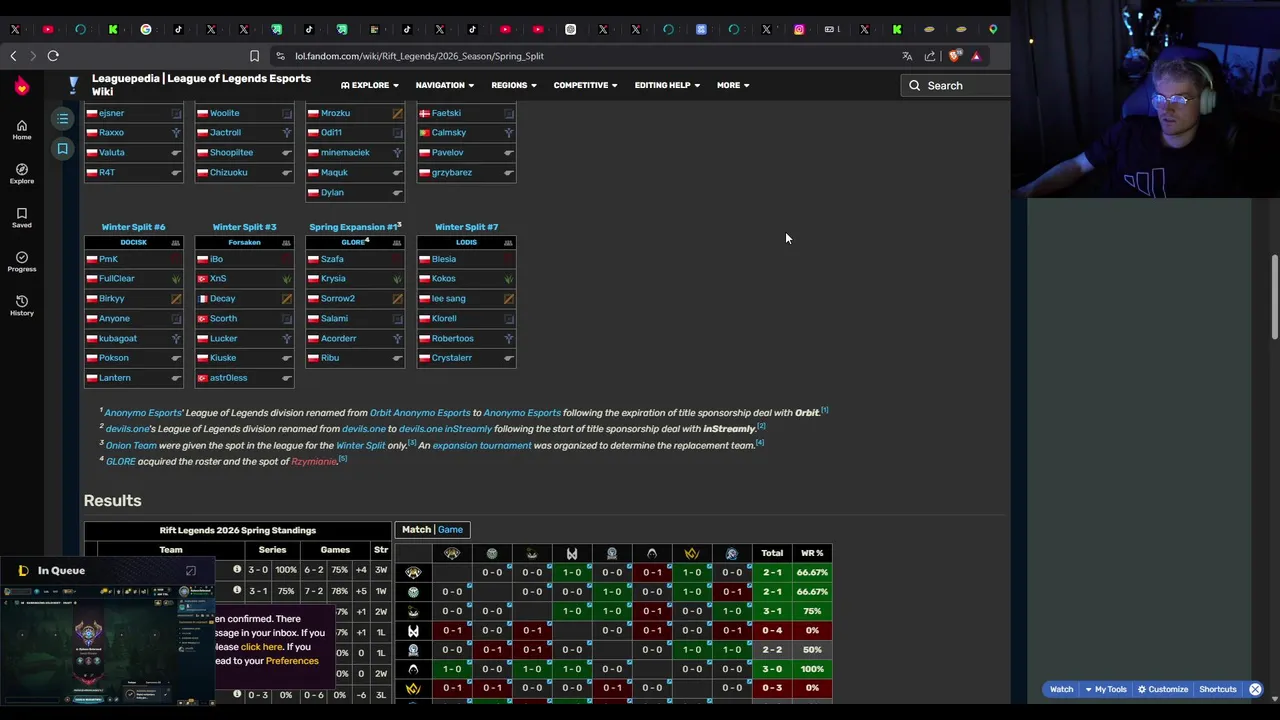The height and width of the screenshot is (720, 1280).
Task: Click the bookmark icon below contents icon
Action: (62, 149)
